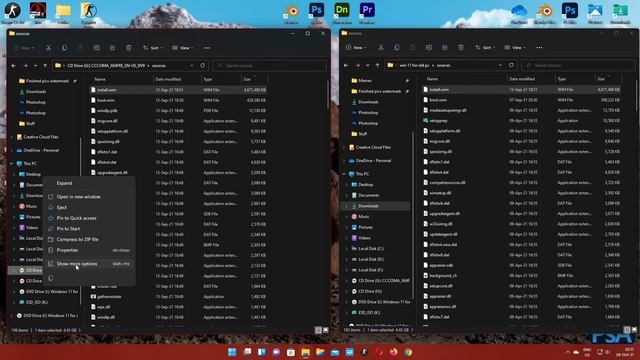Open Adobe Dimension desktop shortcut

tap(342, 12)
